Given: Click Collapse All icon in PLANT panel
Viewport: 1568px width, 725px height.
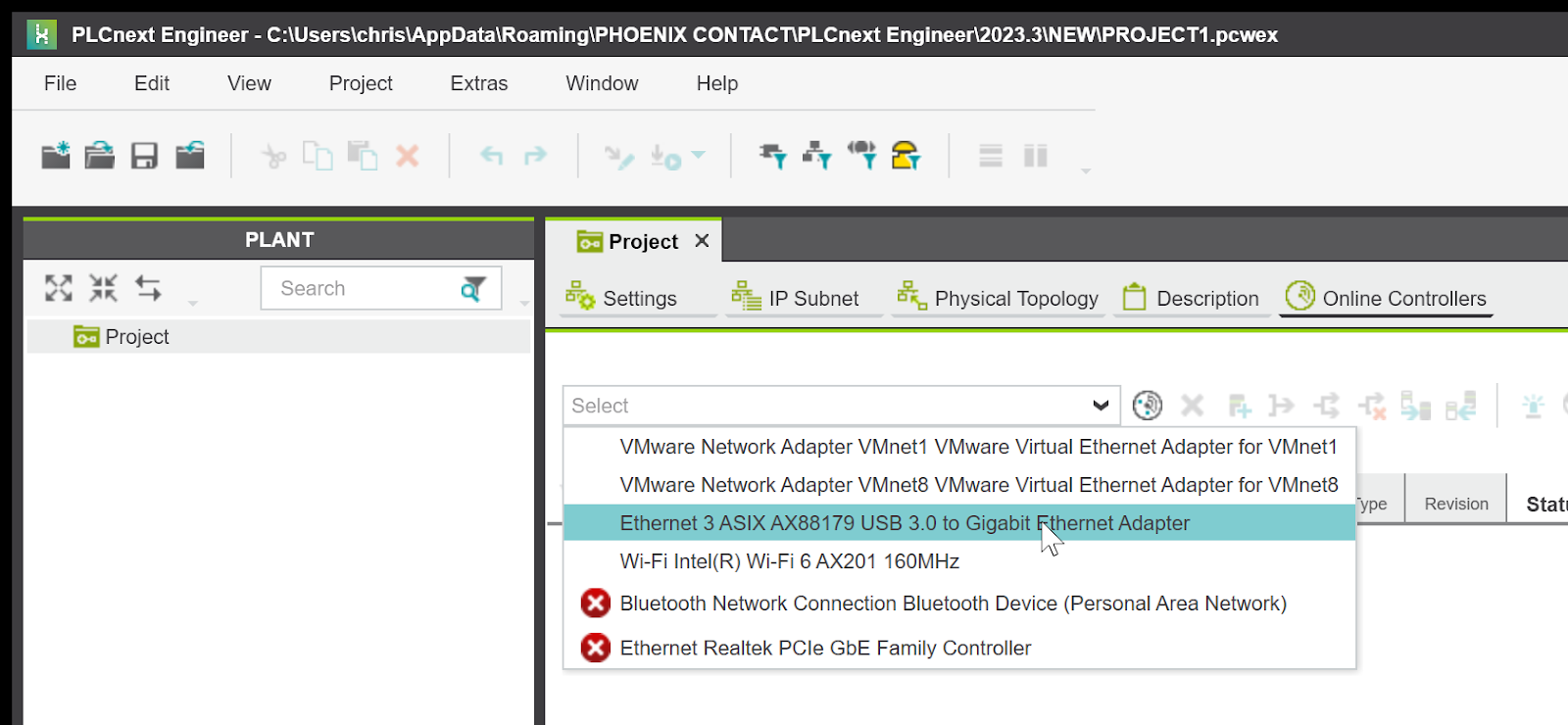Looking at the screenshot, I should pos(103,288).
